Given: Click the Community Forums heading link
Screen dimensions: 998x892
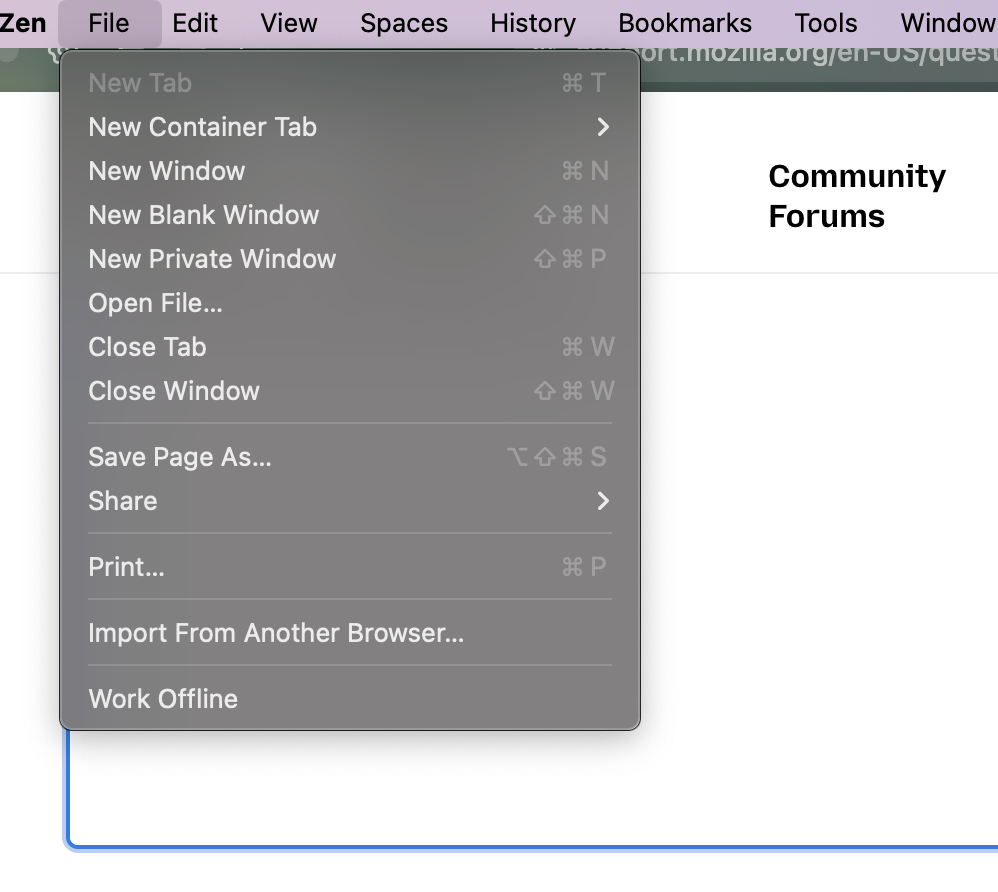Looking at the screenshot, I should click(x=857, y=196).
